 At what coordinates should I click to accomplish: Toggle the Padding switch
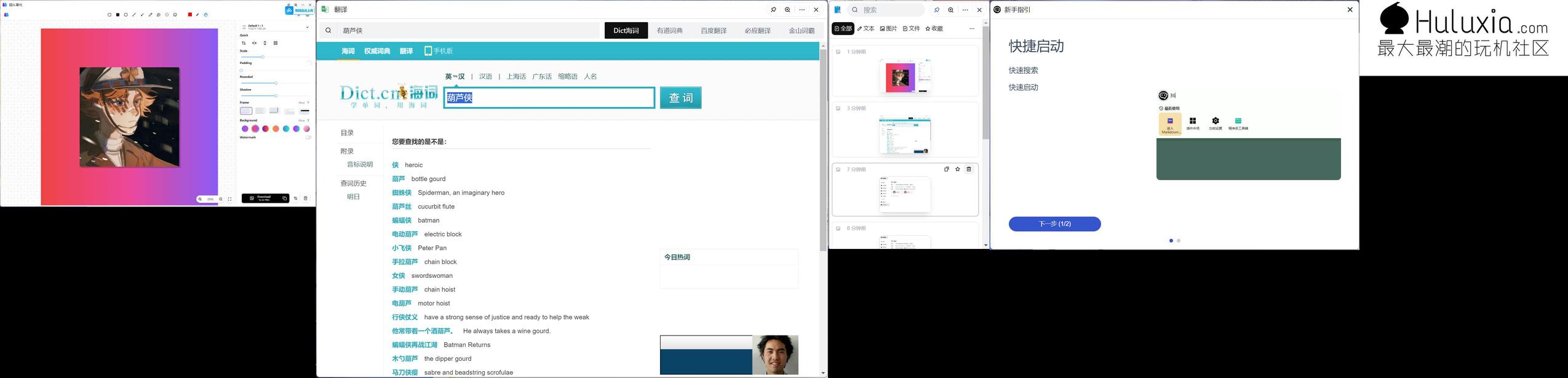point(308,63)
